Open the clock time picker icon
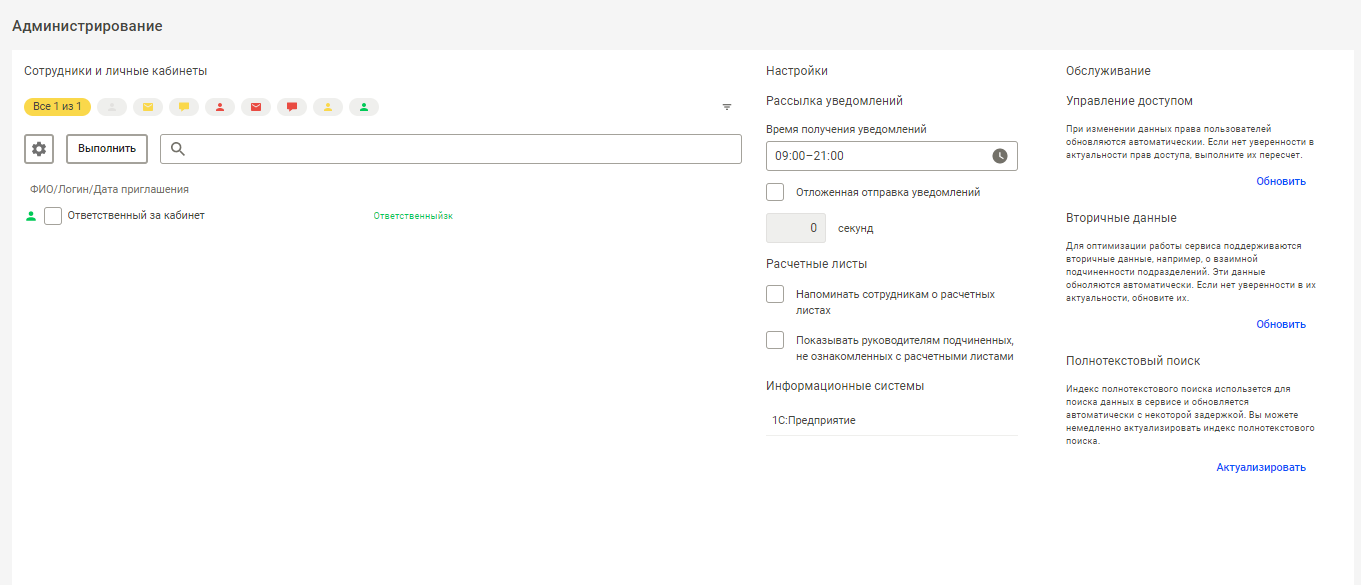The width and height of the screenshot is (1361, 585). [1000, 156]
